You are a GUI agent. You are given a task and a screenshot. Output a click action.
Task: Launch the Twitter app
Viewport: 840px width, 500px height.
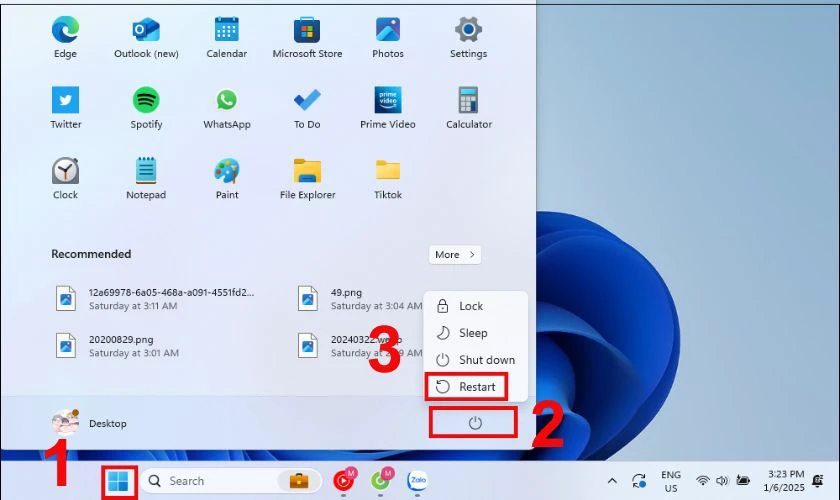[65, 107]
